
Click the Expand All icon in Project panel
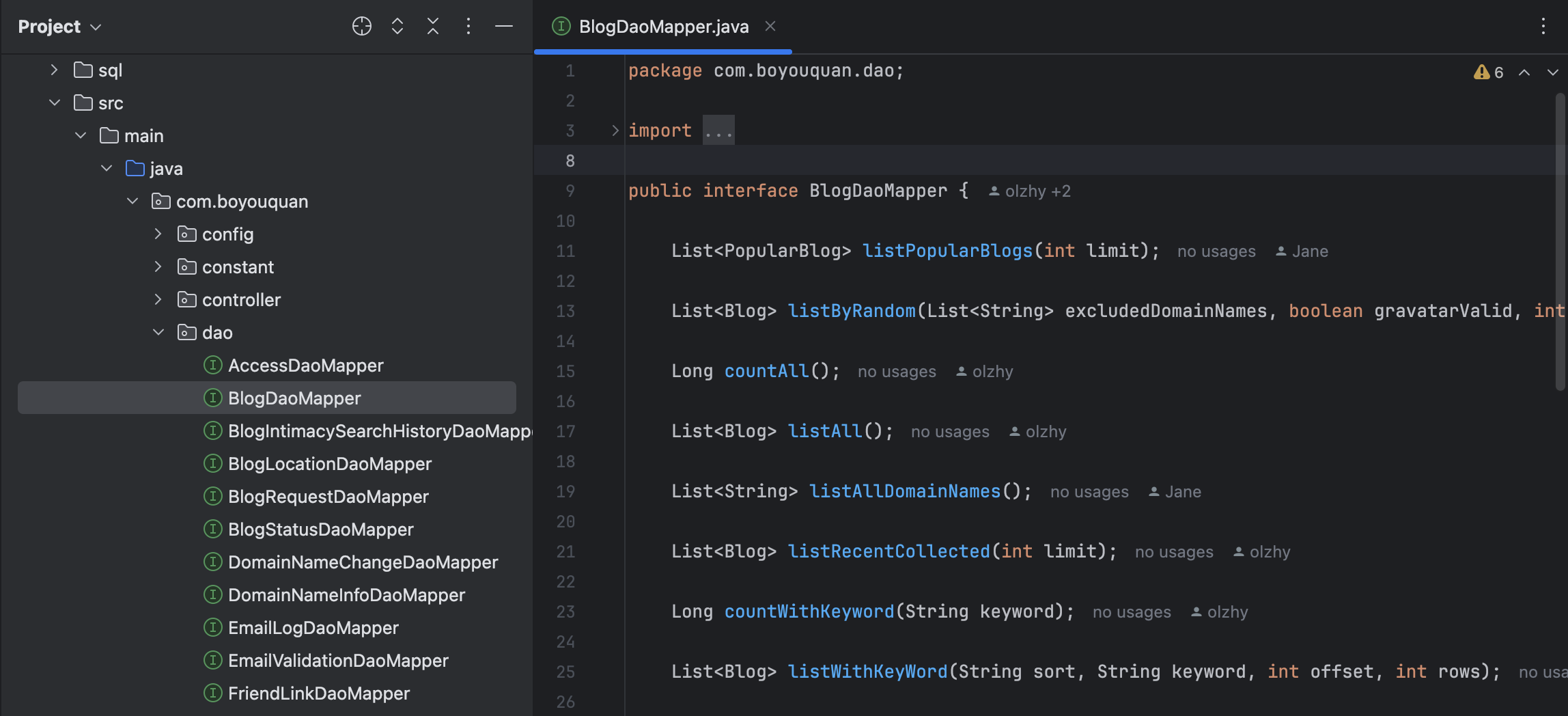click(x=397, y=27)
